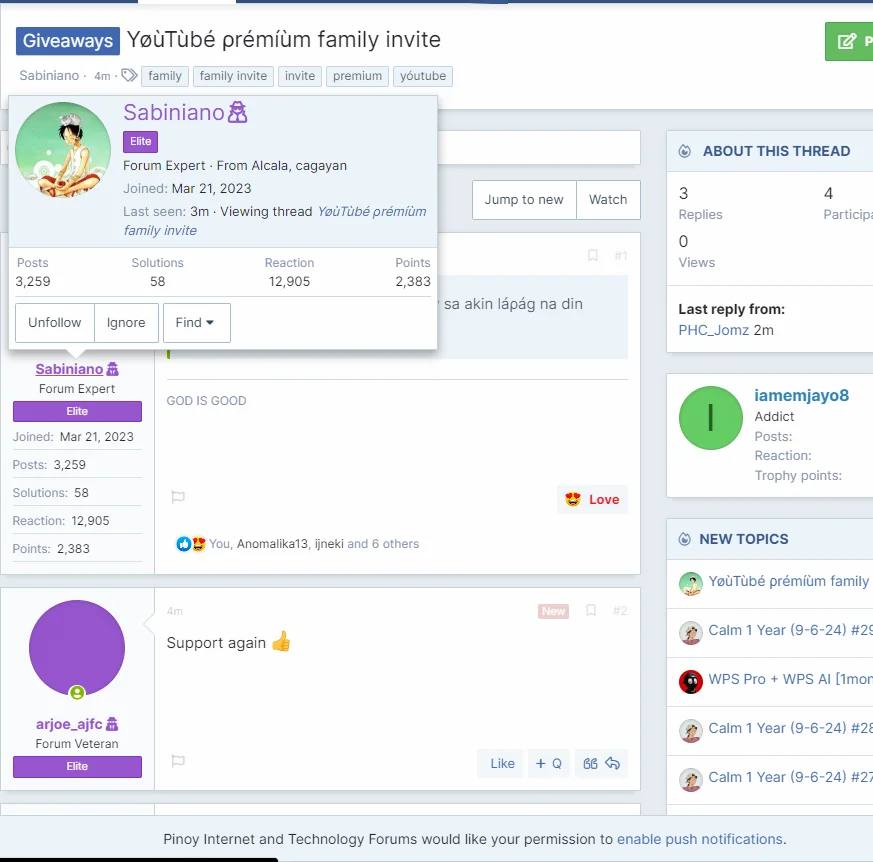Reply to post #2 with quote icon
873x862 pixels.
click(x=601, y=764)
